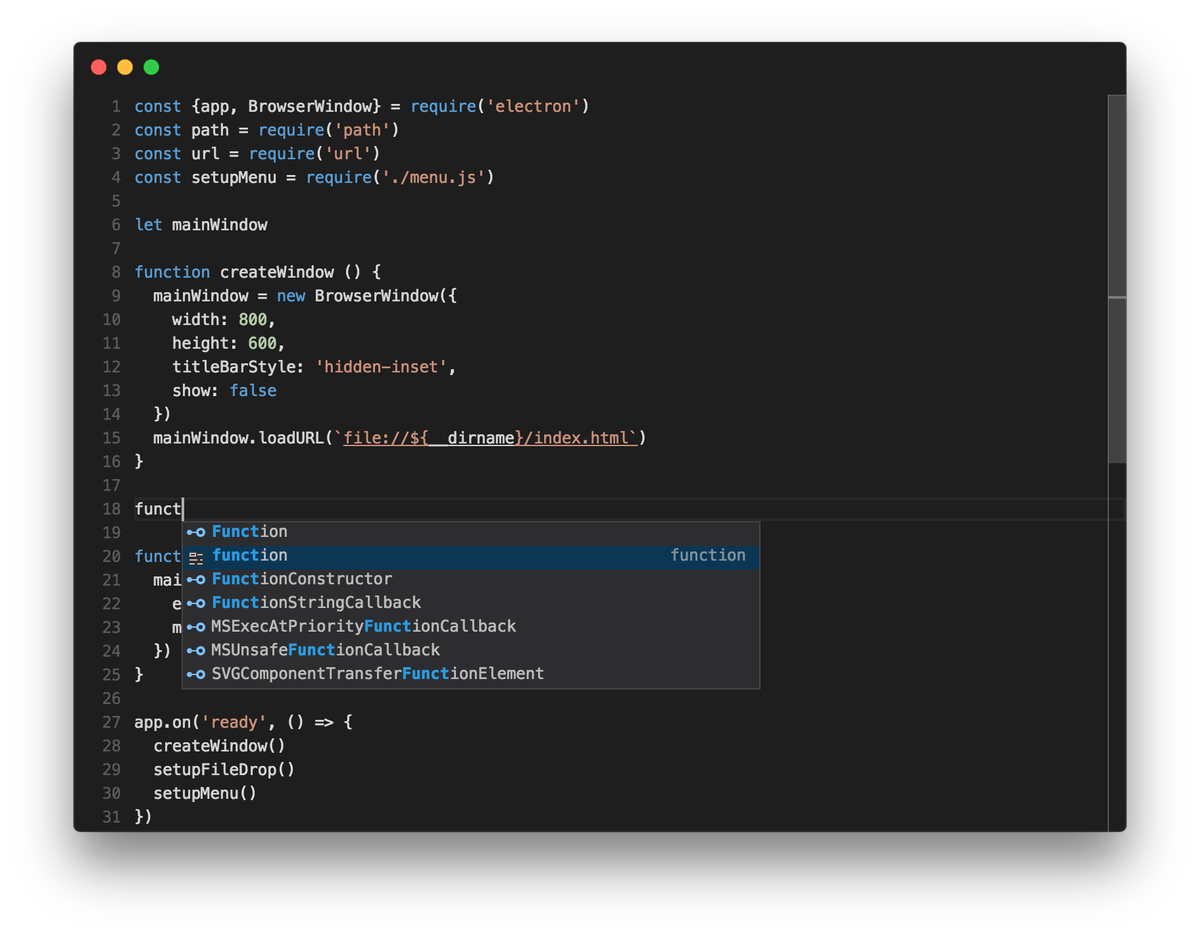Click 'setupFileDrop()' call on line 29
The height and width of the screenshot is (937, 1200).
[x=224, y=770]
